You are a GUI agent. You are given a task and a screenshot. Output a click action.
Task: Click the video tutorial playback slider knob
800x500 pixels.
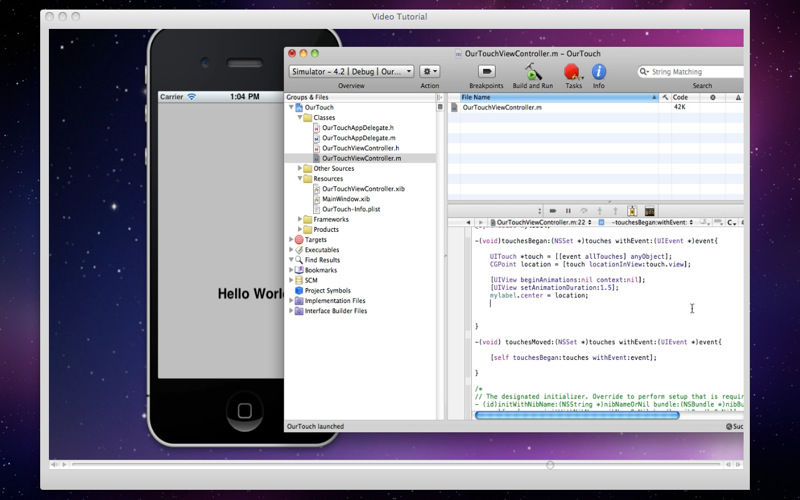(x=549, y=465)
